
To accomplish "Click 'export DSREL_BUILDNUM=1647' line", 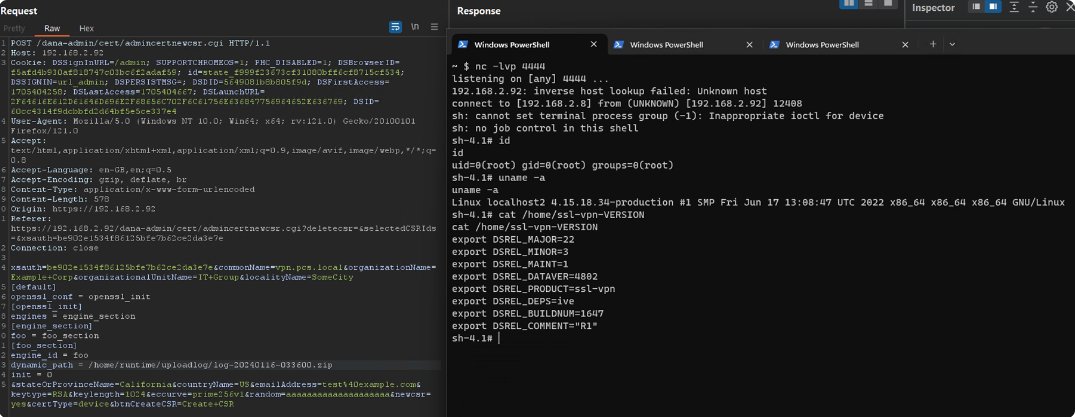I will [x=528, y=313].
